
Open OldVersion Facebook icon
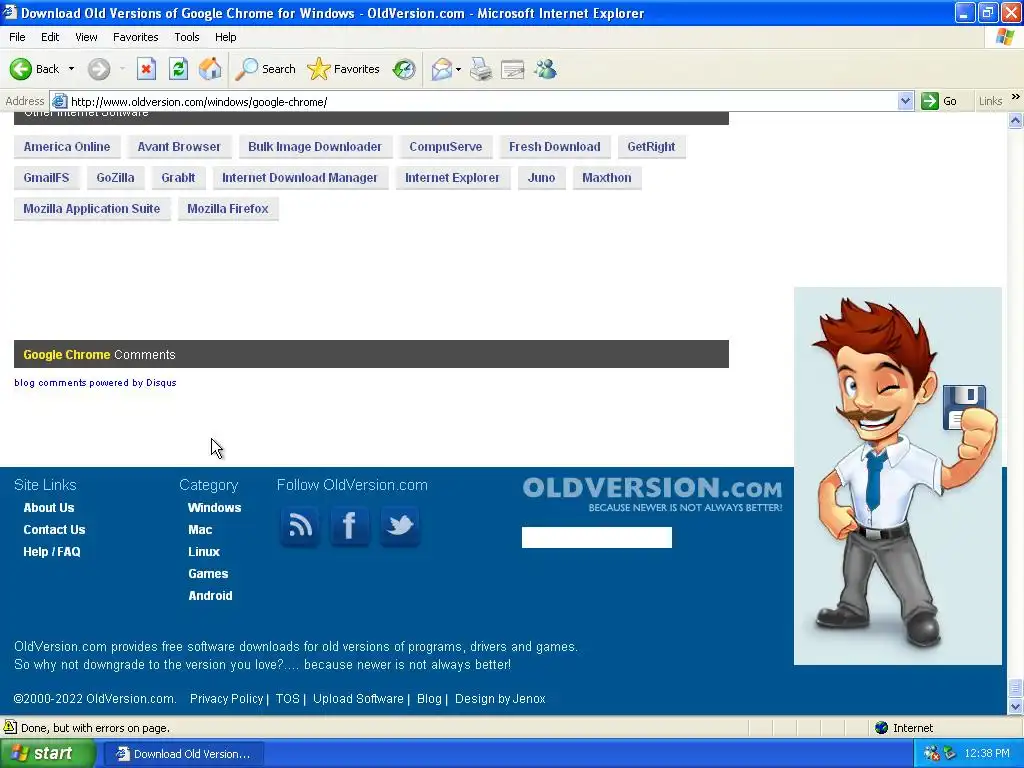click(x=349, y=526)
